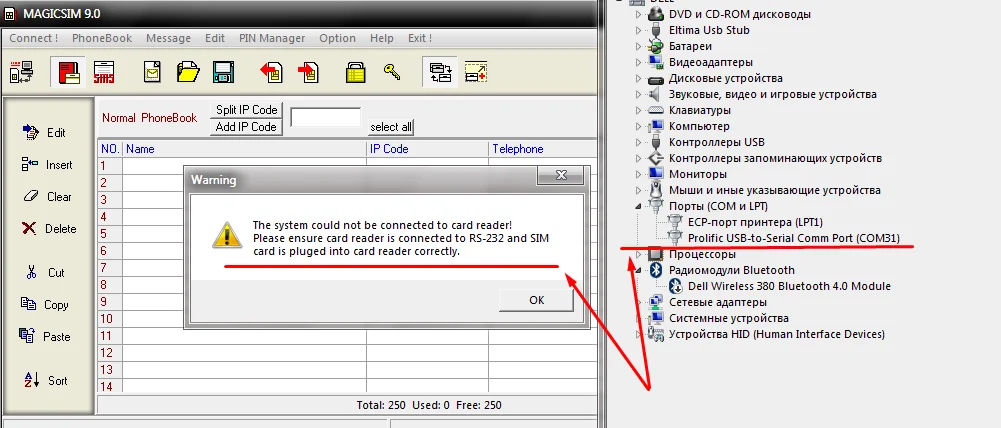Open the Option menu
Viewport: 1001px width, 428px height.
coord(338,38)
